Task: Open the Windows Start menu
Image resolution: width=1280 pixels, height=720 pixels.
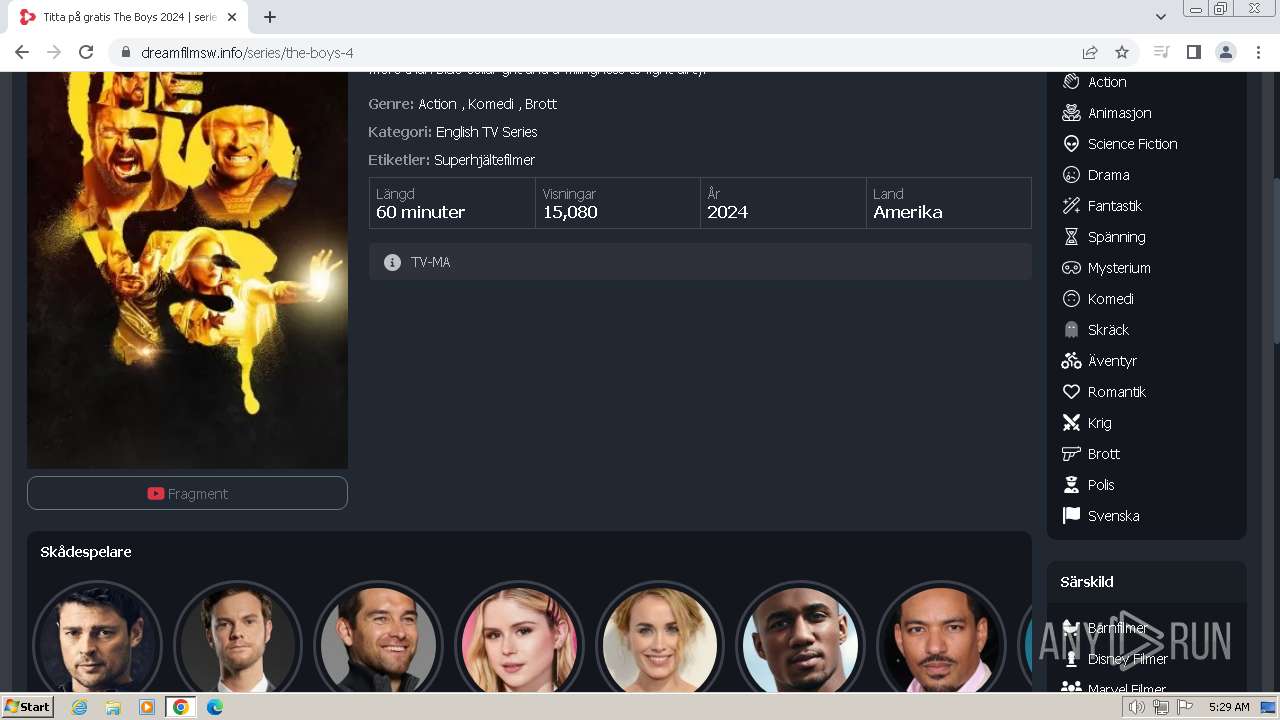Action: [x=27, y=707]
